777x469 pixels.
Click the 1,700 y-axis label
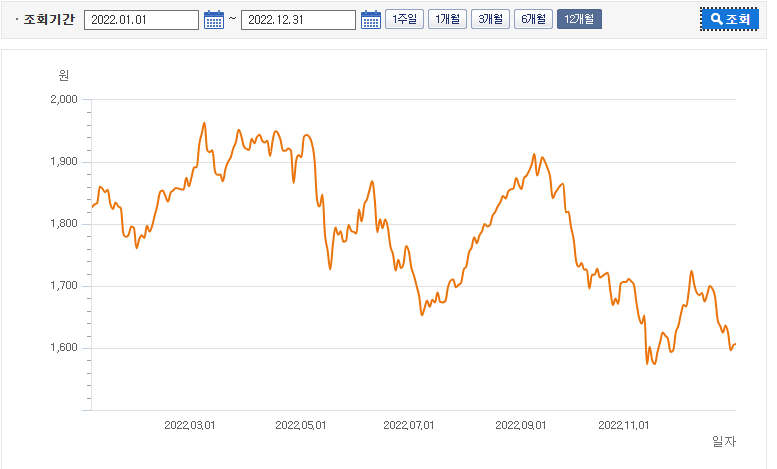tap(64, 286)
